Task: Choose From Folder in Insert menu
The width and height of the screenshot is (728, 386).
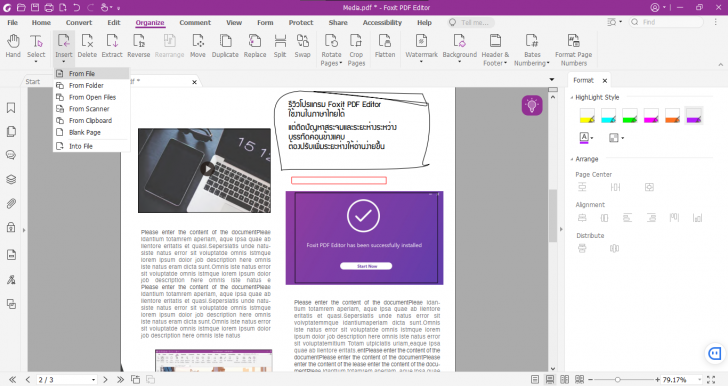Action: (x=91, y=85)
